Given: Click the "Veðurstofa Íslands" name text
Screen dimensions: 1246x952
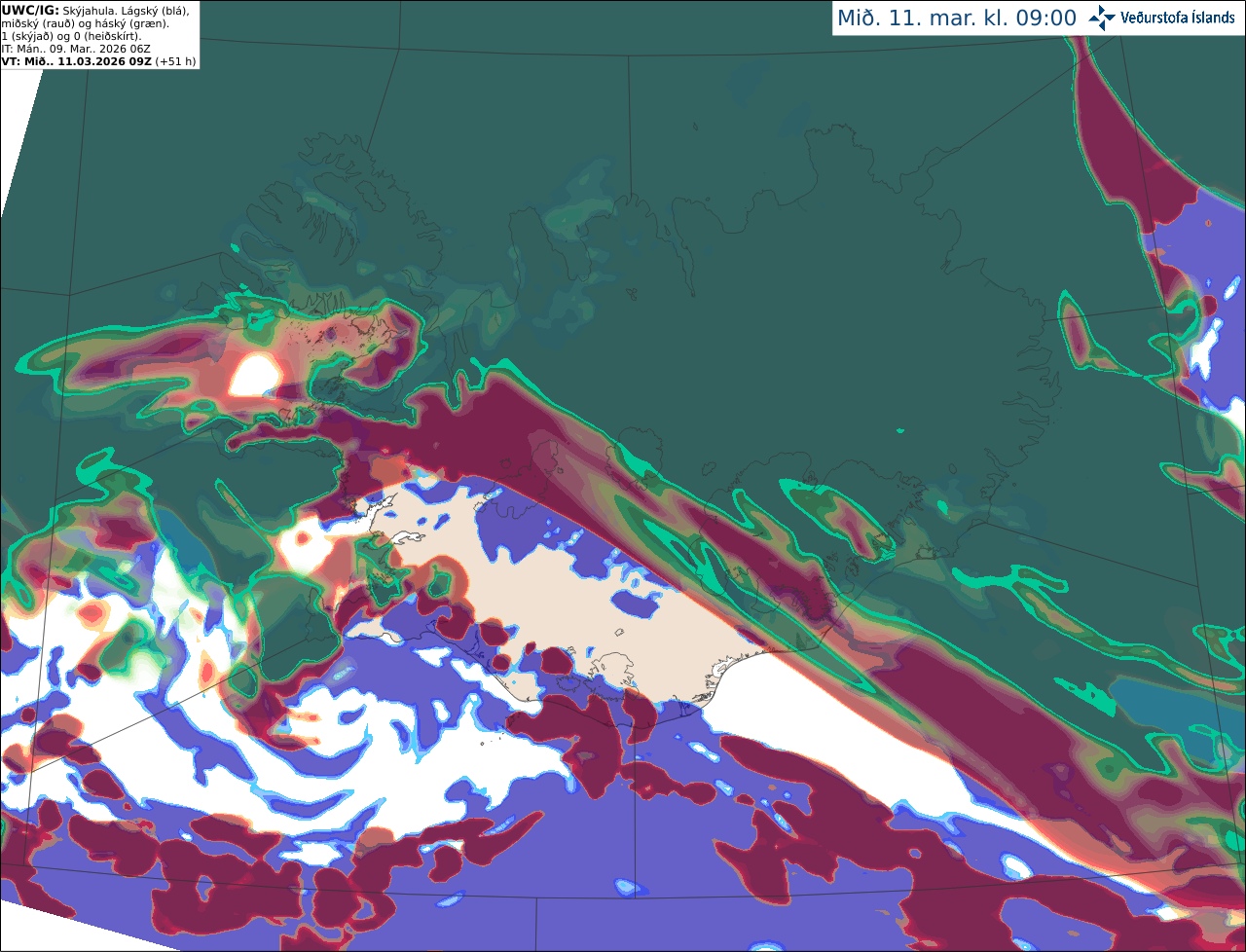Looking at the screenshot, I should [x=1177, y=18].
